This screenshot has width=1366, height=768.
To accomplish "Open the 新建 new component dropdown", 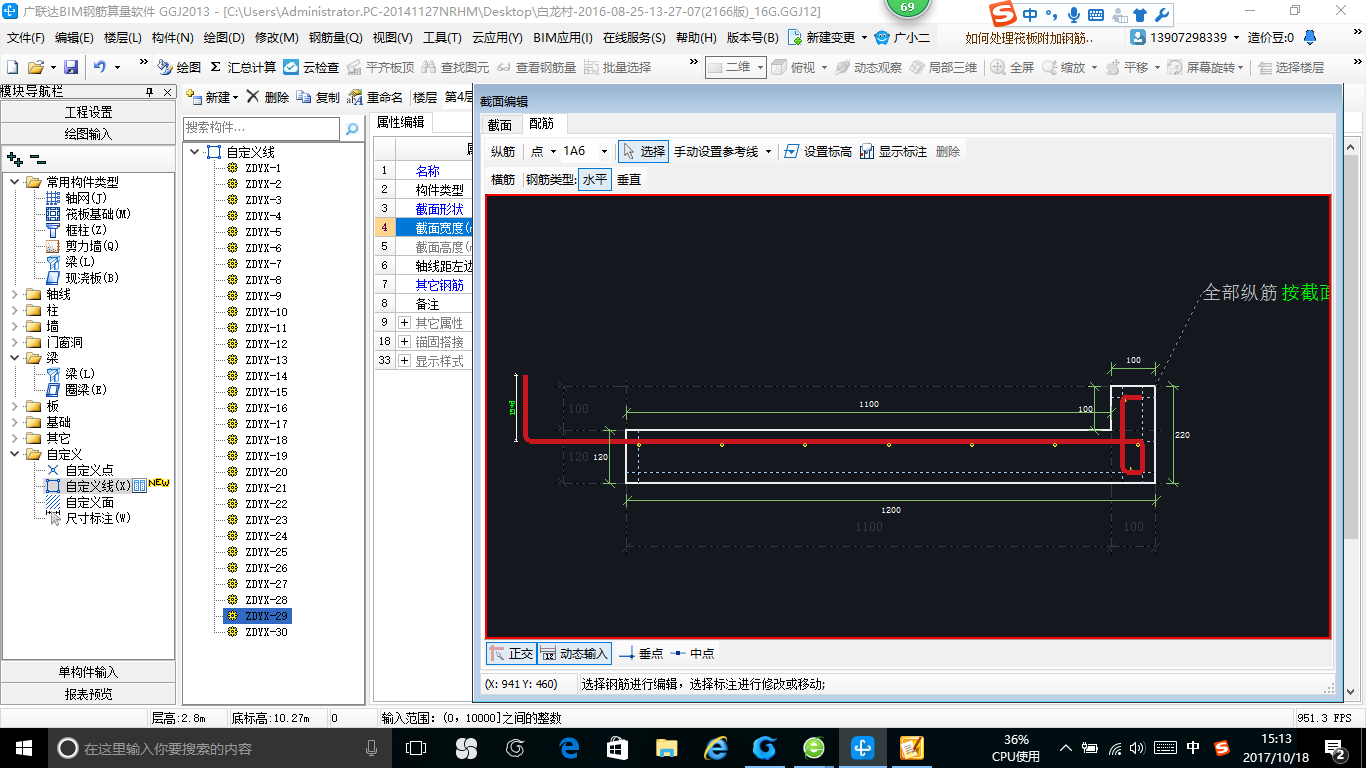I will coord(234,98).
